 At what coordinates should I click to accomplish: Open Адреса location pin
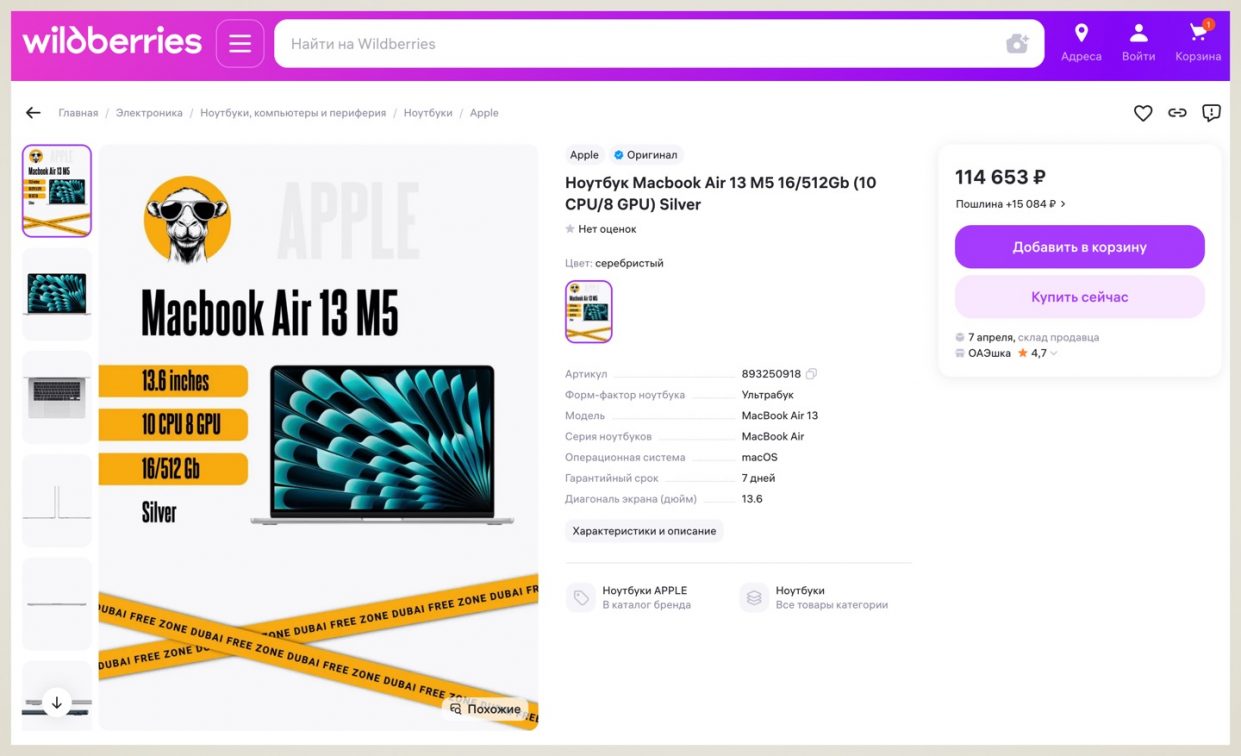tap(1081, 43)
